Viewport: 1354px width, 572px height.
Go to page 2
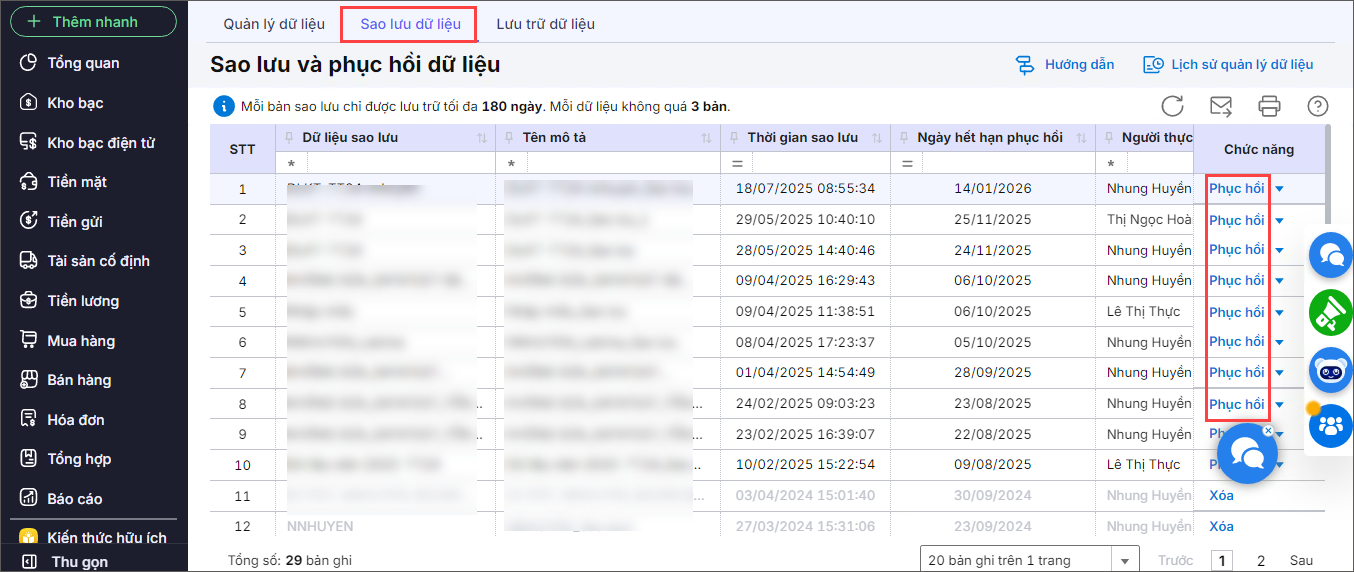point(1261,561)
